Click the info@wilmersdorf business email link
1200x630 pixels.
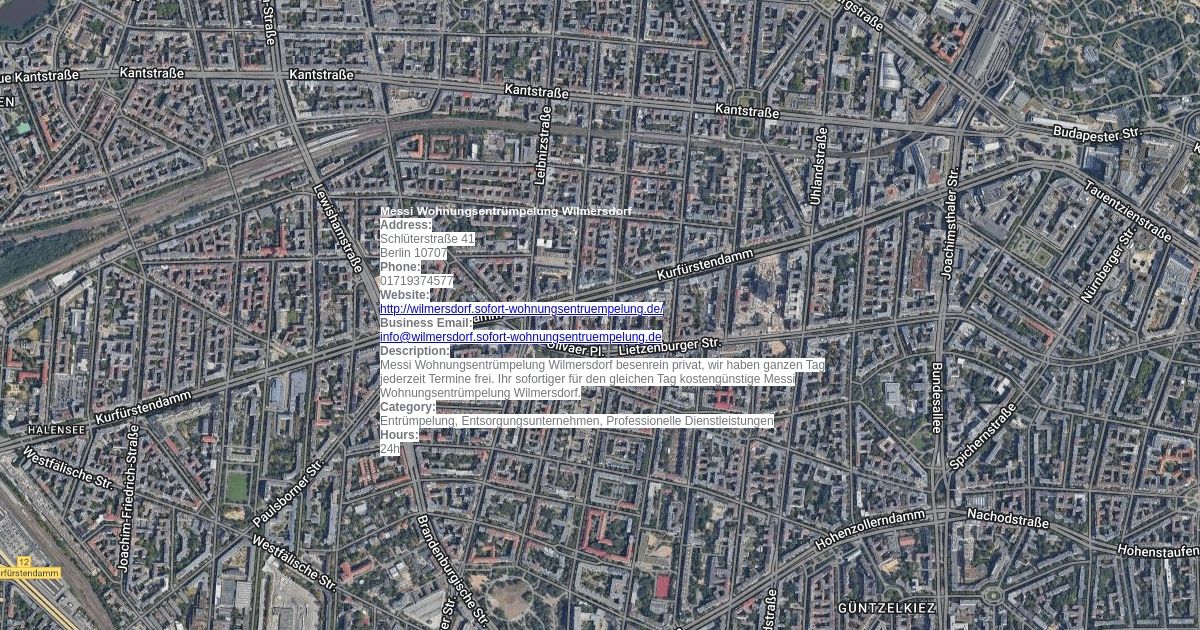(520, 337)
